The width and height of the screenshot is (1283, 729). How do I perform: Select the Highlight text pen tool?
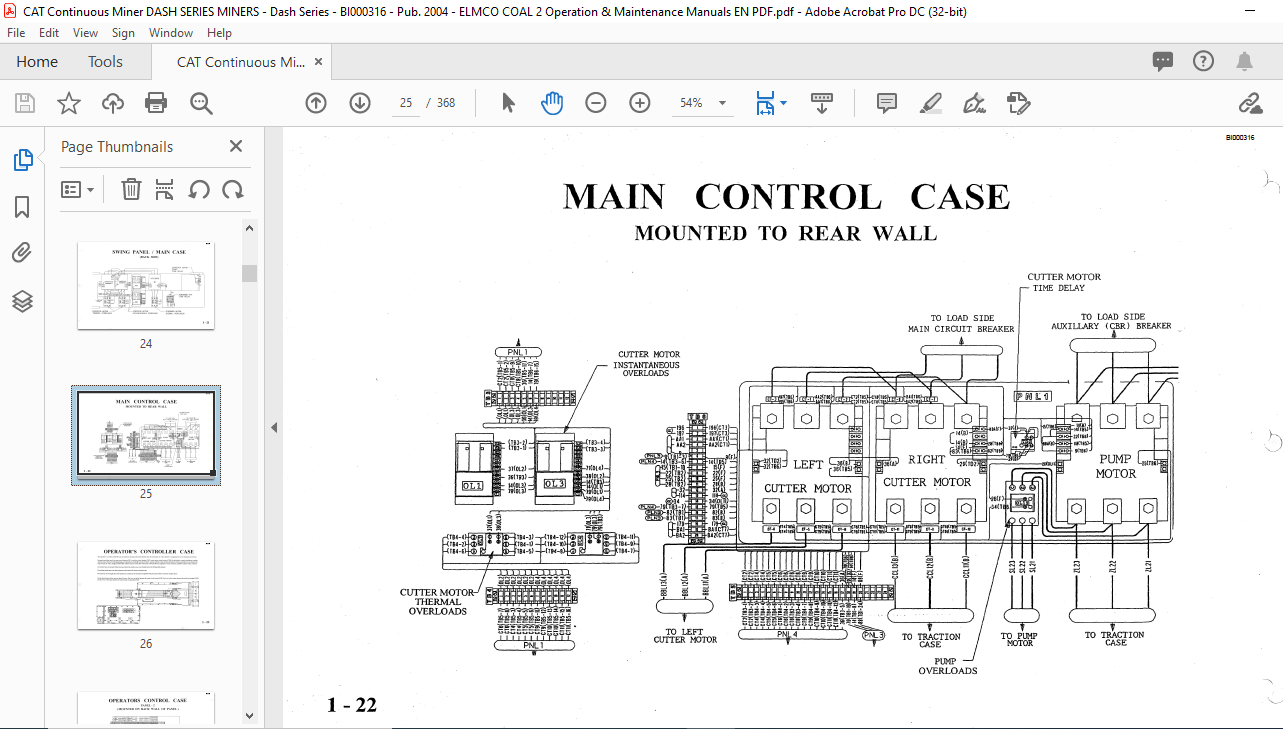tap(930, 103)
